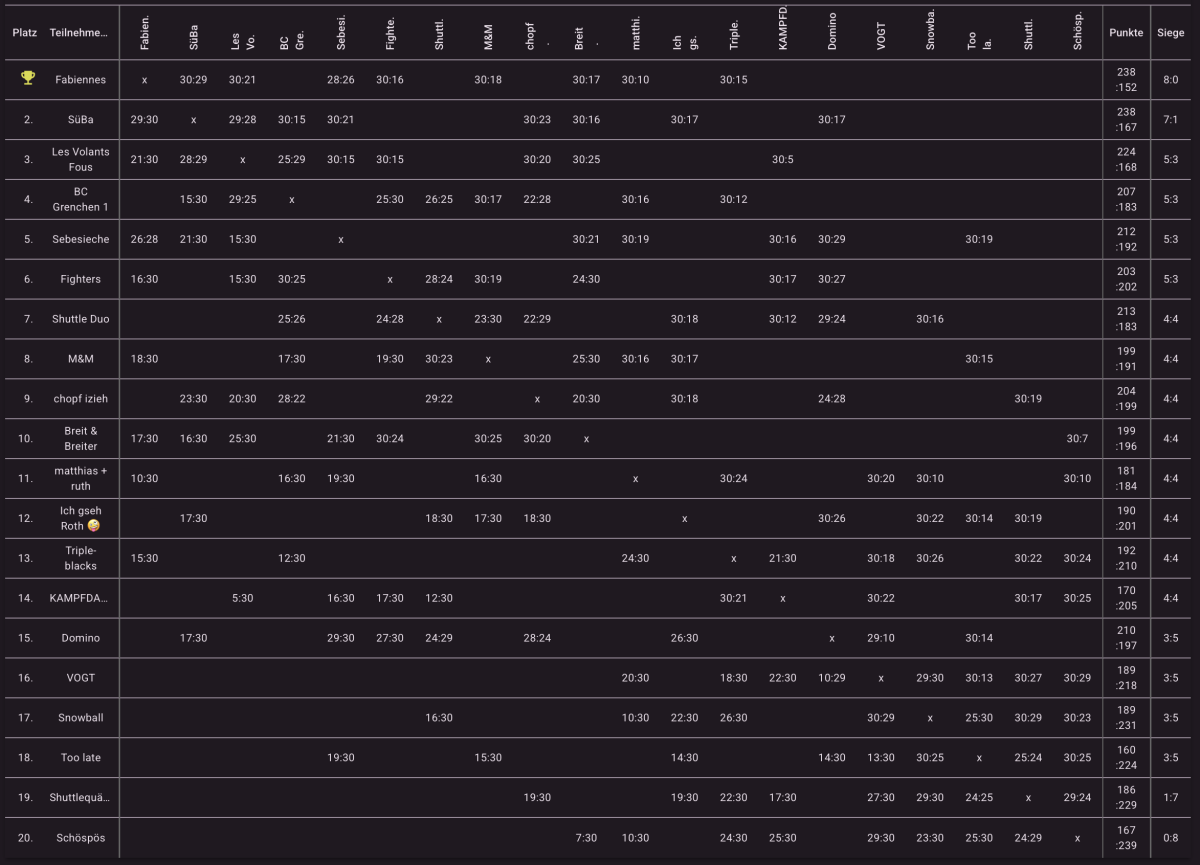Click the 238:152 points cell for Fabiennes

(1126, 79)
